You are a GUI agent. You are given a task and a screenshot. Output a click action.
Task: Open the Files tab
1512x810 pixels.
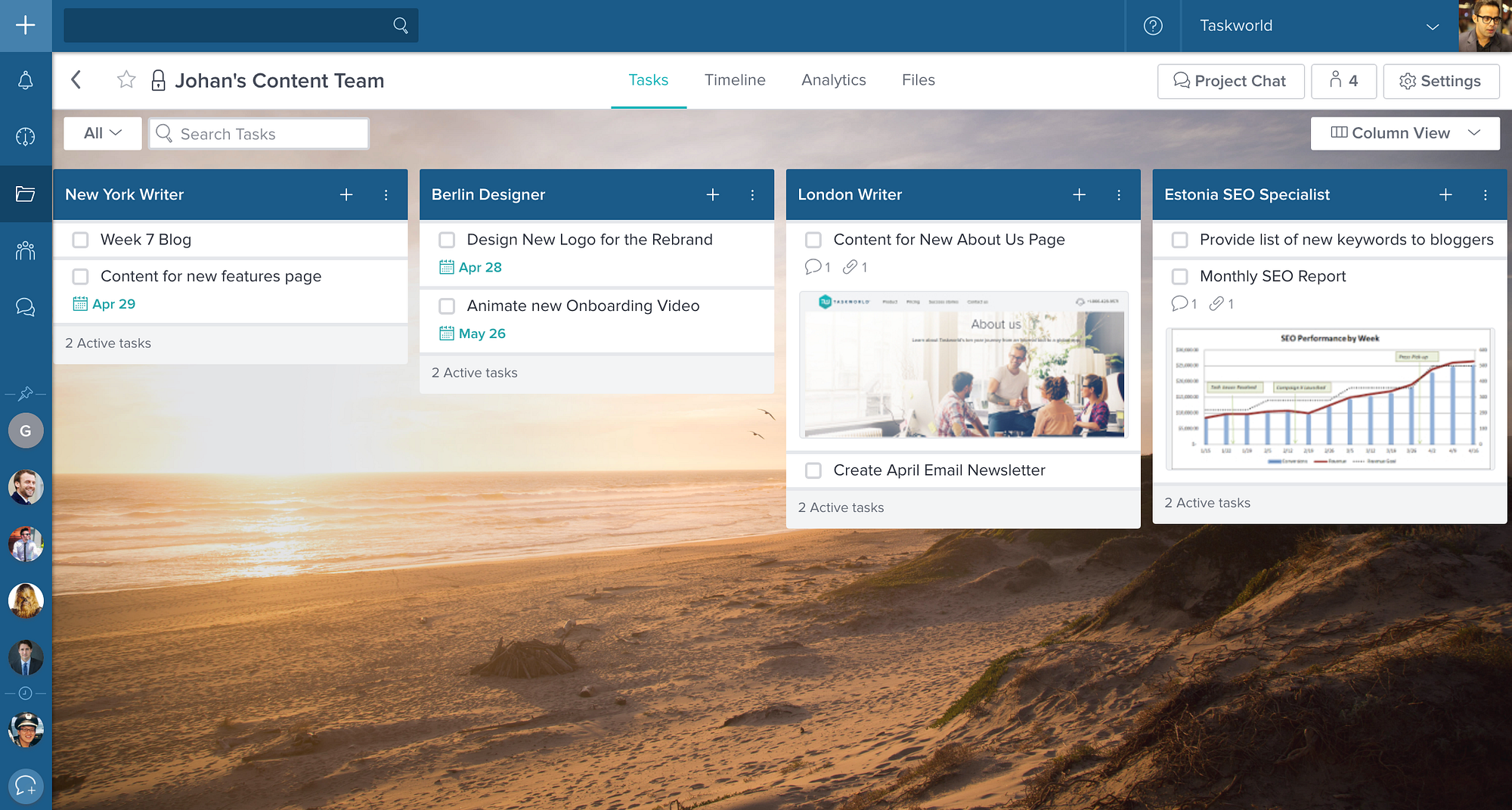pyautogui.click(x=919, y=79)
